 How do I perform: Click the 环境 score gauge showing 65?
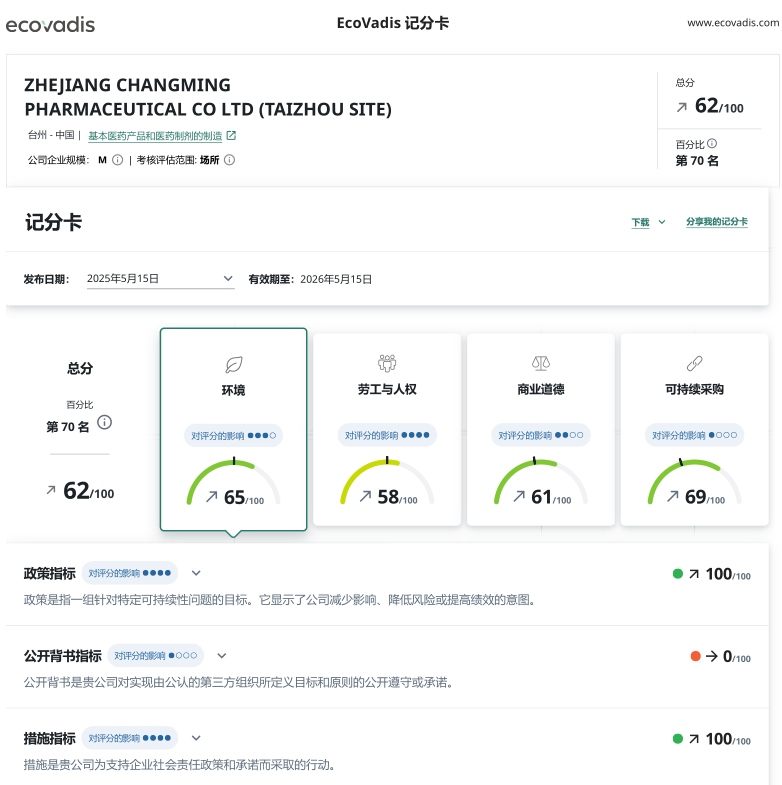coord(233,482)
